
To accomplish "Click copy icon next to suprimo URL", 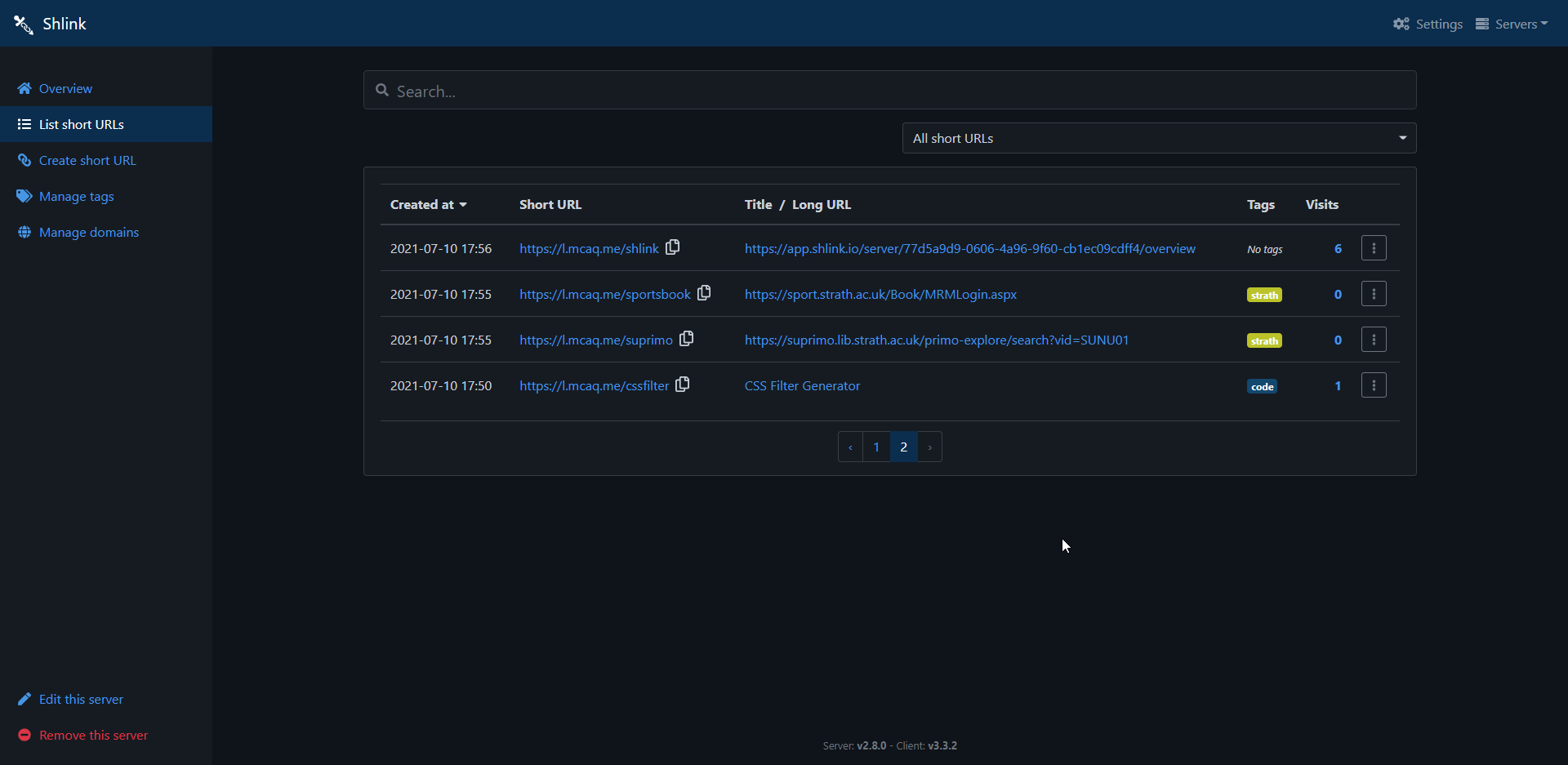I will pyautogui.click(x=686, y=339).
